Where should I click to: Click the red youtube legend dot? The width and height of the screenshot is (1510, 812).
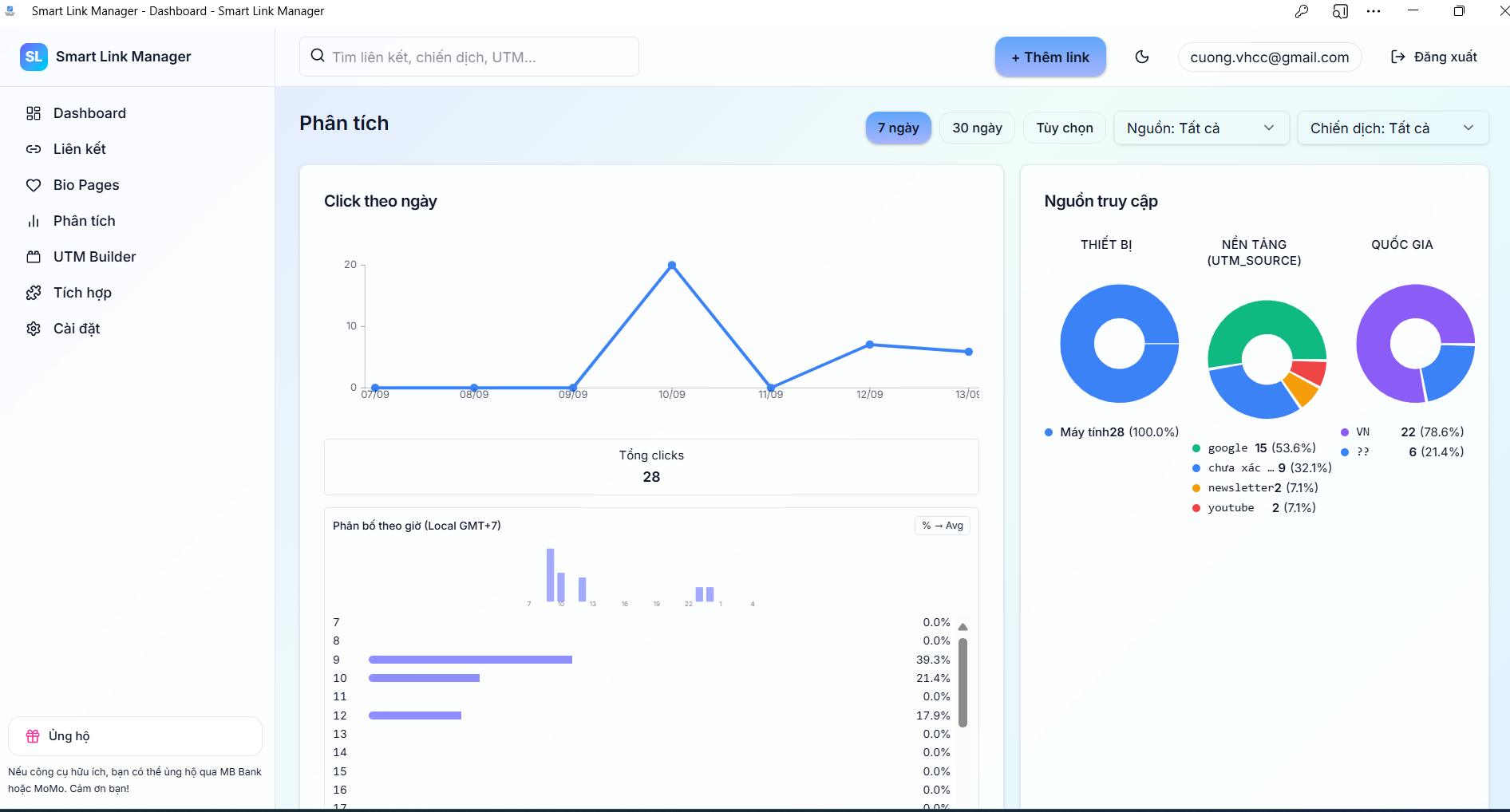click(x=1196, y=508)
